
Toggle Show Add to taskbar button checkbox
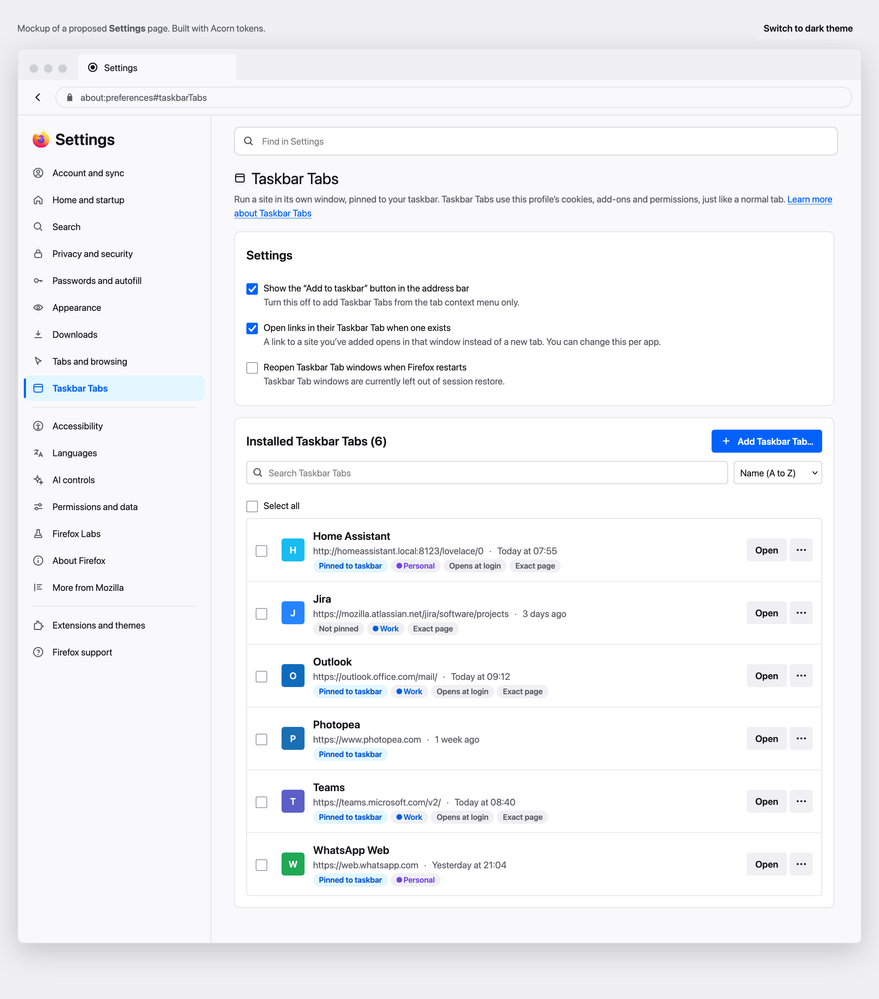tap(252, 289)
